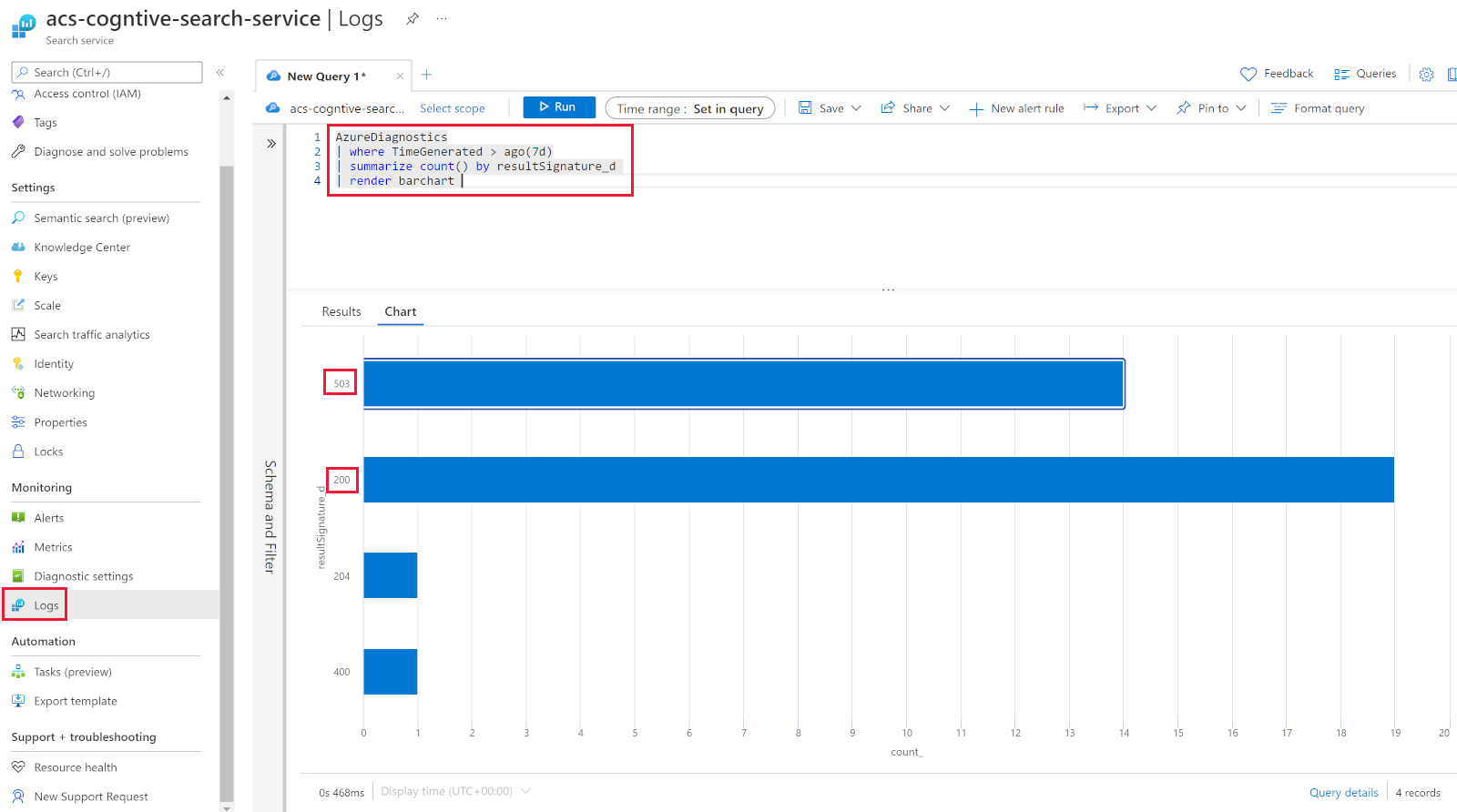Click the acs-cogntive-searc... scope name
The width and height of the screenshot is (1457, 812).
pos(347,108)
